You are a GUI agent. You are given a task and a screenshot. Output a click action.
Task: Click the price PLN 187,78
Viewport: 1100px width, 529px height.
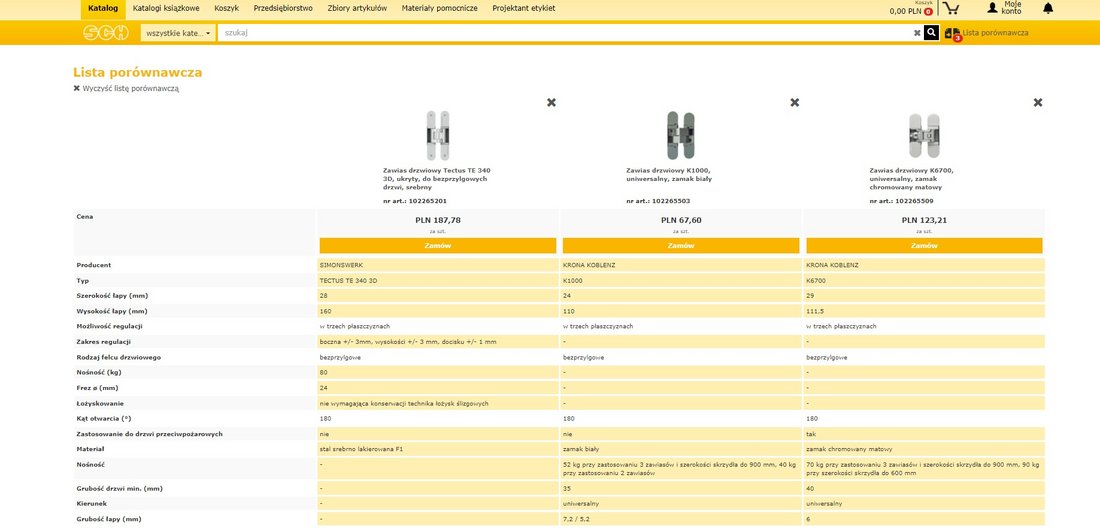(438, 220)
